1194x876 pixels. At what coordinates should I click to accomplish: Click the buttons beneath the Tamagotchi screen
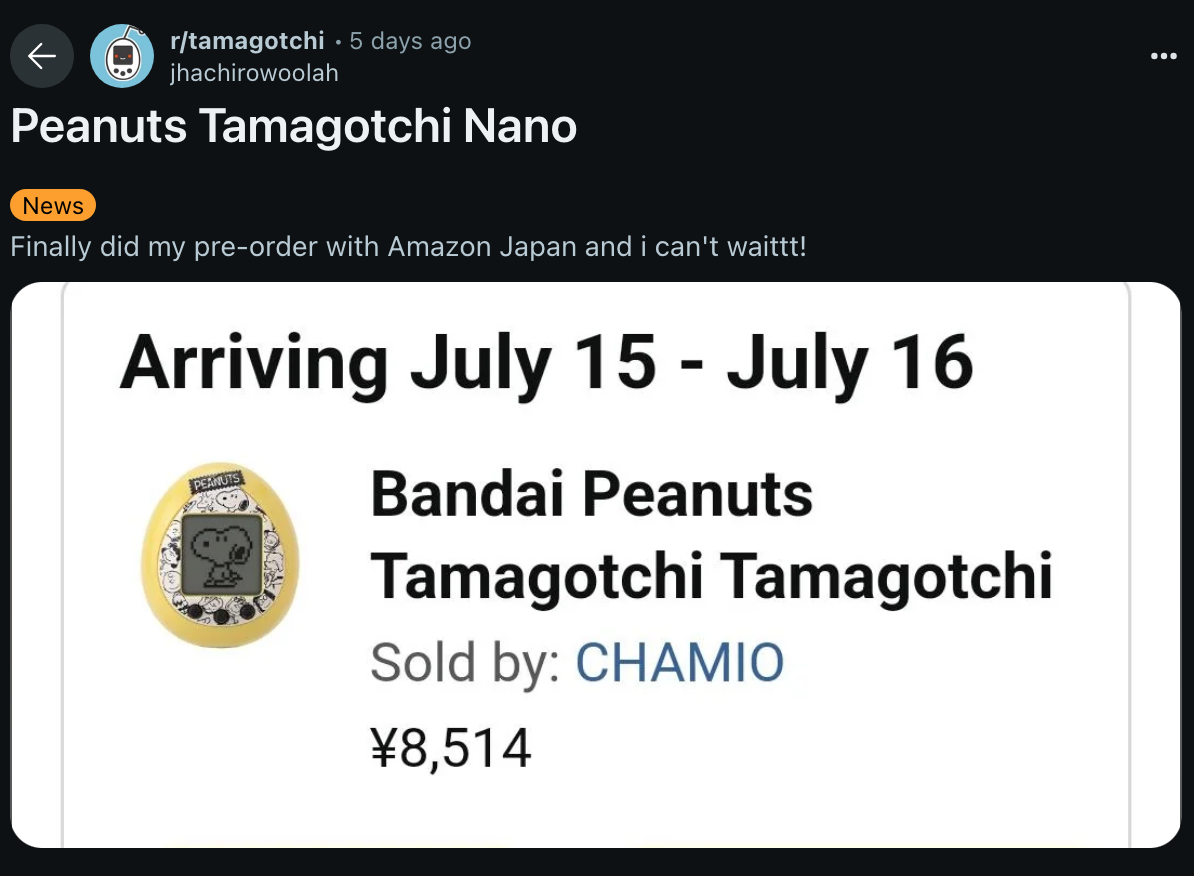[x=221, y=612]
